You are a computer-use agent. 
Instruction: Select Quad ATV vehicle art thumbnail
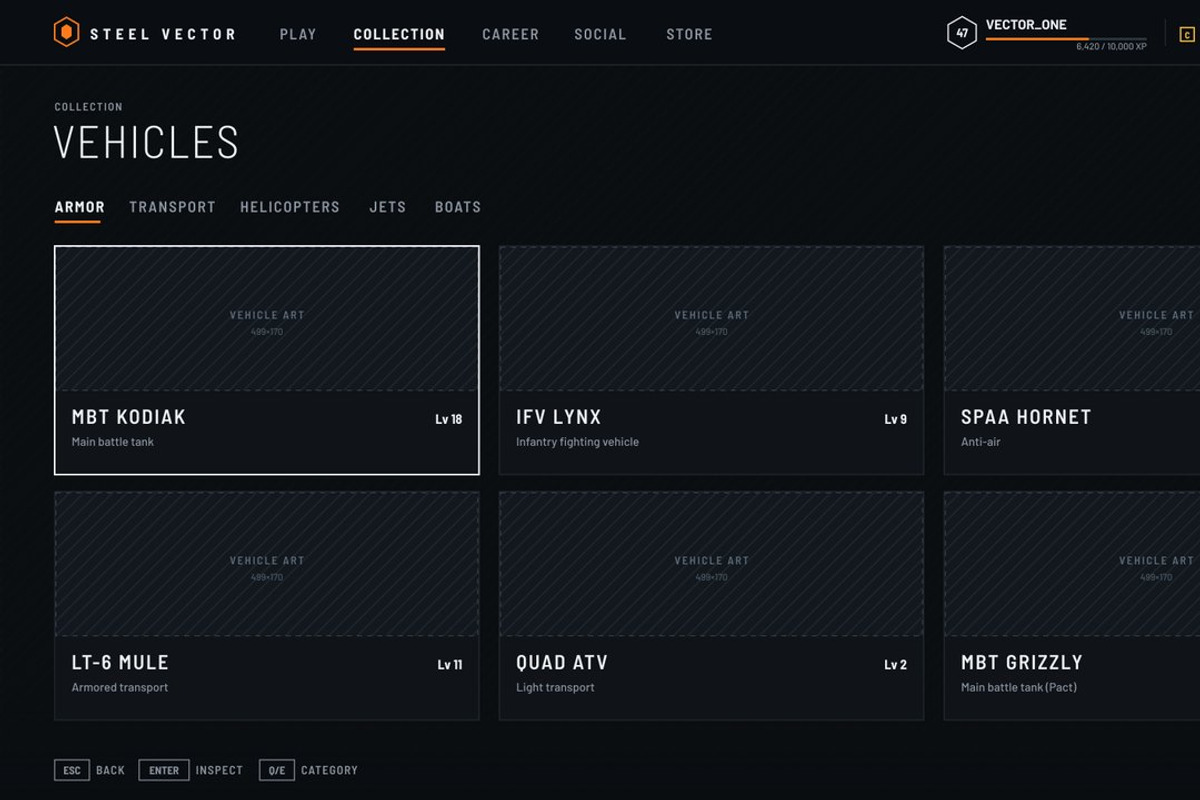tap(711, 564)
